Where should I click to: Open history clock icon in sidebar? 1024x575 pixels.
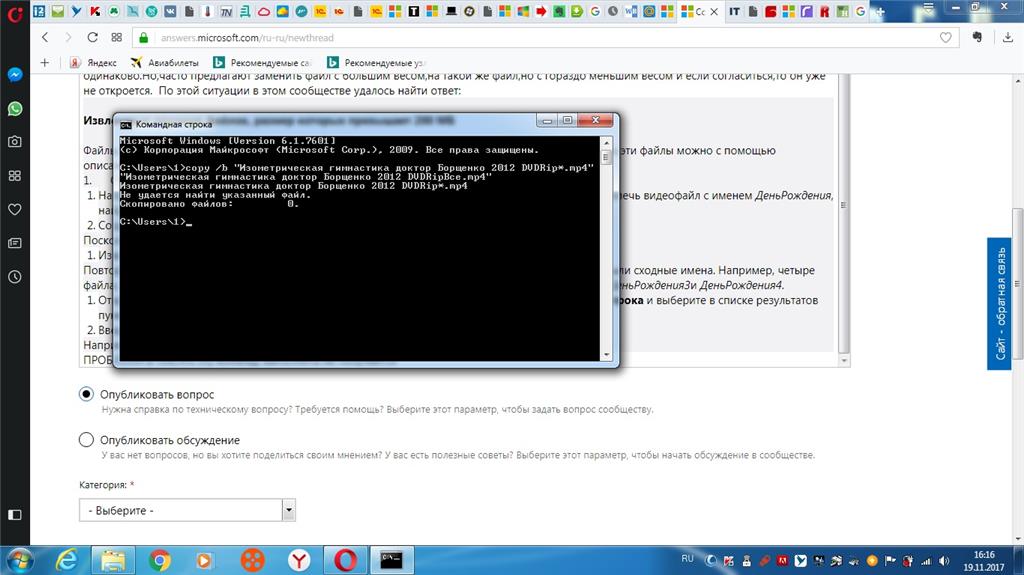click(x=14, y=277)
